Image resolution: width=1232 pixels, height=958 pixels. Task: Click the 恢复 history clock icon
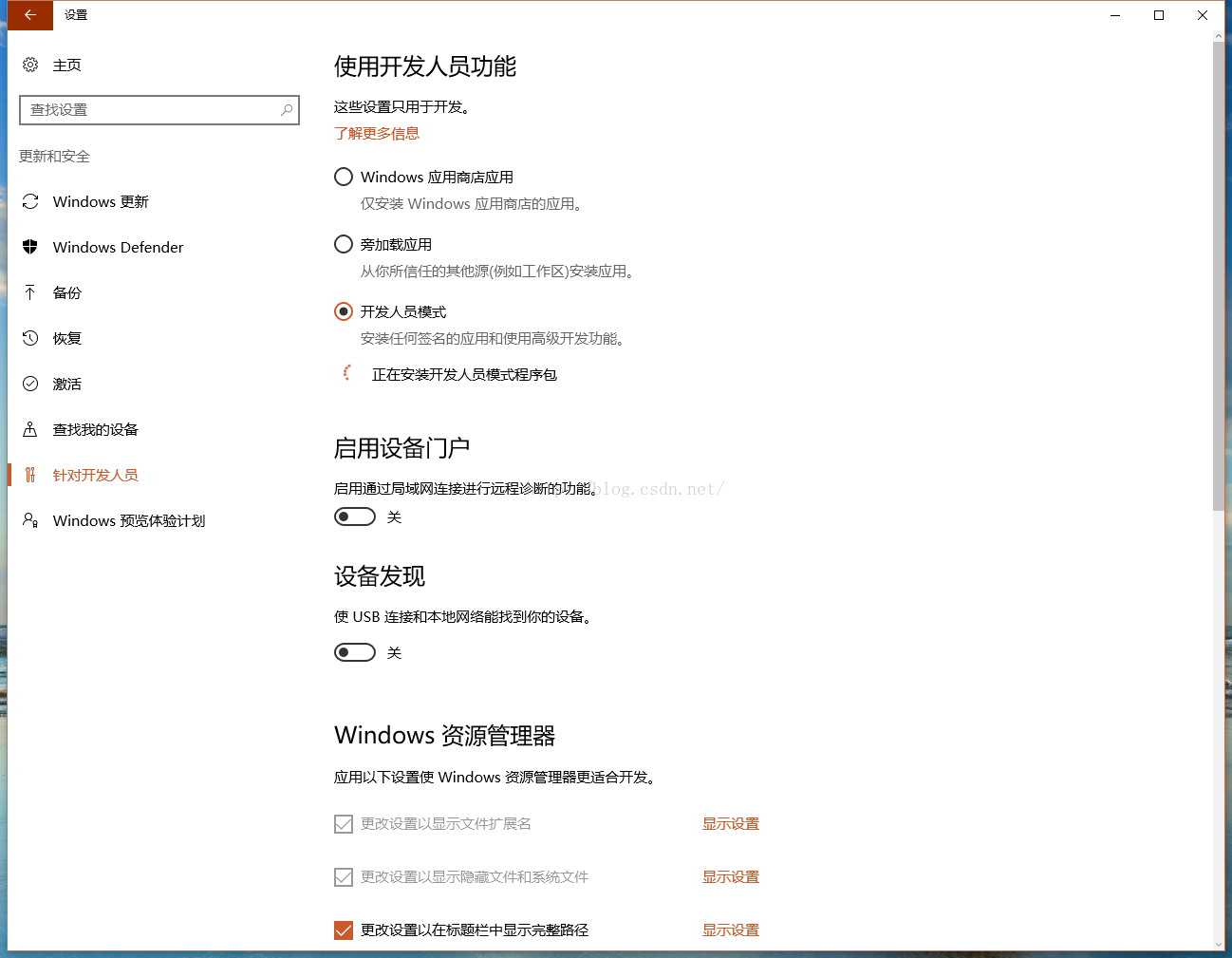pos(30,338)
